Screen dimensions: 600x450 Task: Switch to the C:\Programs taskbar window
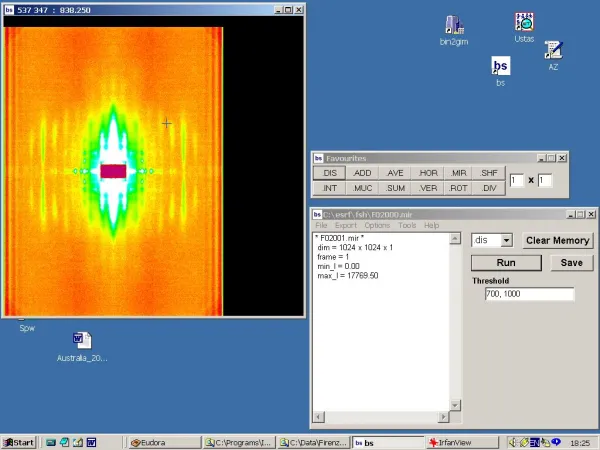(239, 443)
